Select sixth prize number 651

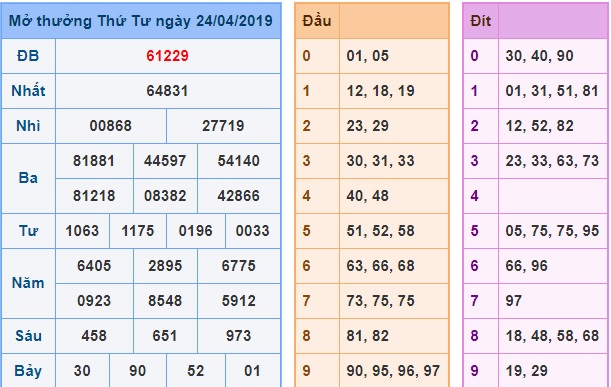[165, 336]
